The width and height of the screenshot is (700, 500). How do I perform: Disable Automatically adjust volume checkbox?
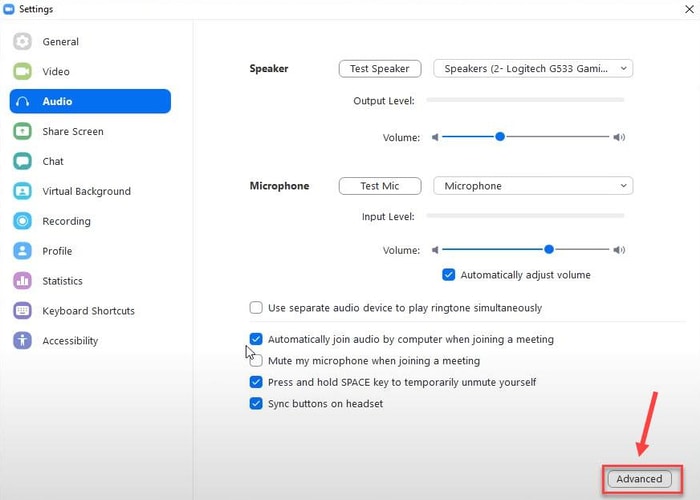coord(449,275)
